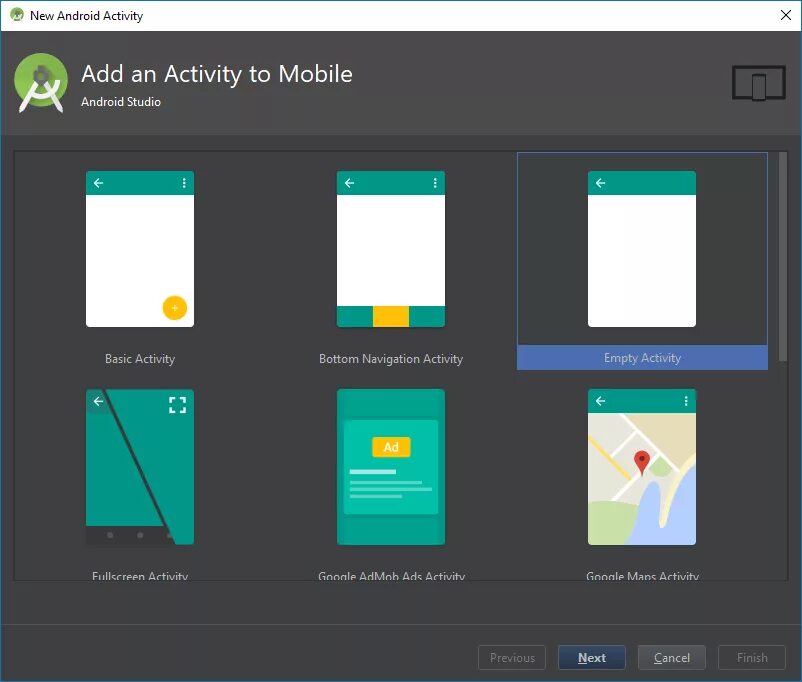Click the Android Studio logo icon

pos(41,83)
